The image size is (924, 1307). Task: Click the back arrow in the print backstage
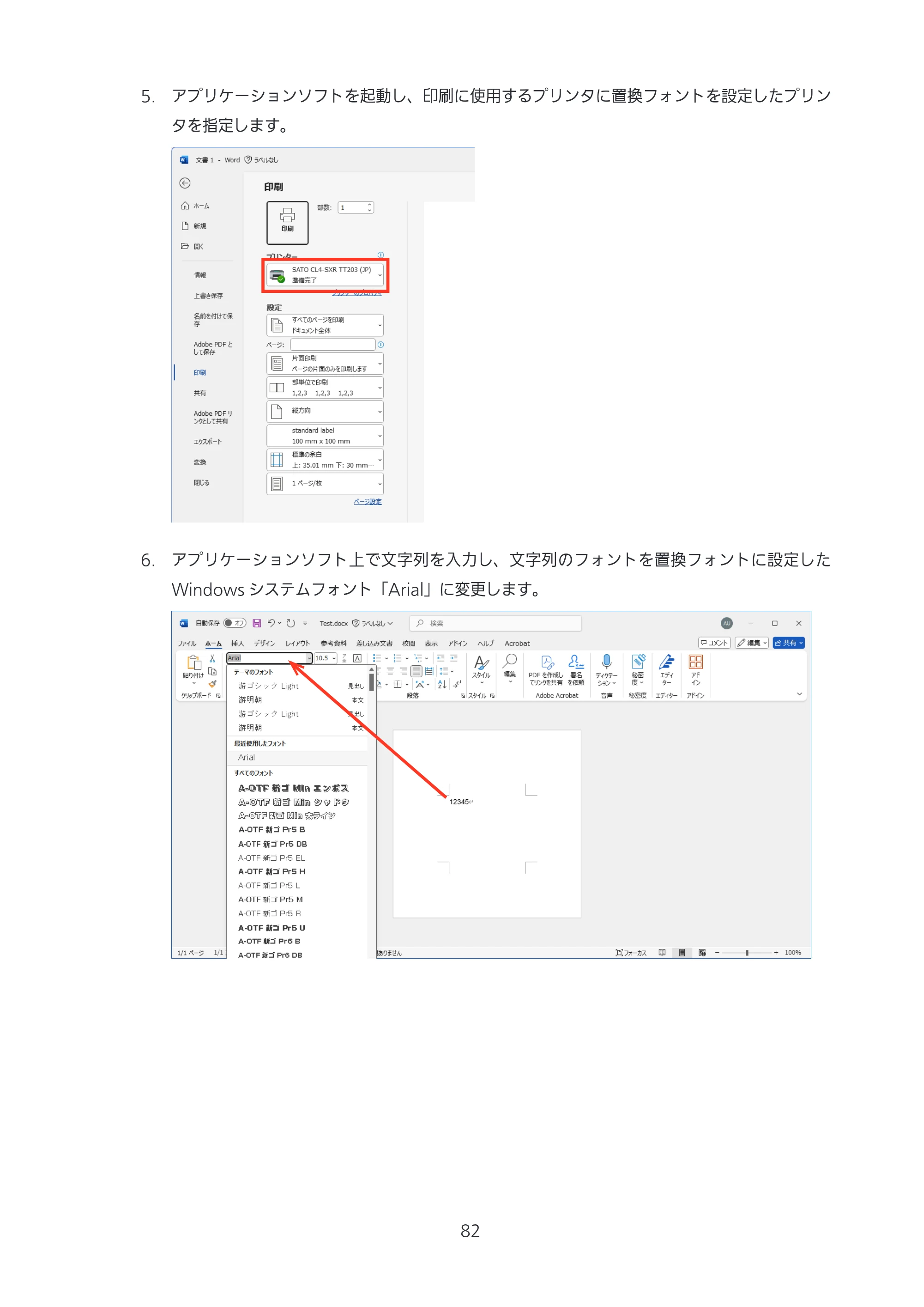pos(185,183)
